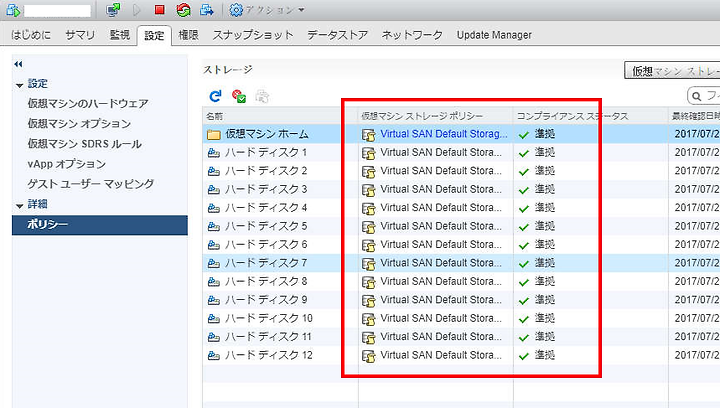The height and width of the screenshot is (408, 720).
Task: Click disk icon of ハード ディスク 9
Action: pos(214,300)
